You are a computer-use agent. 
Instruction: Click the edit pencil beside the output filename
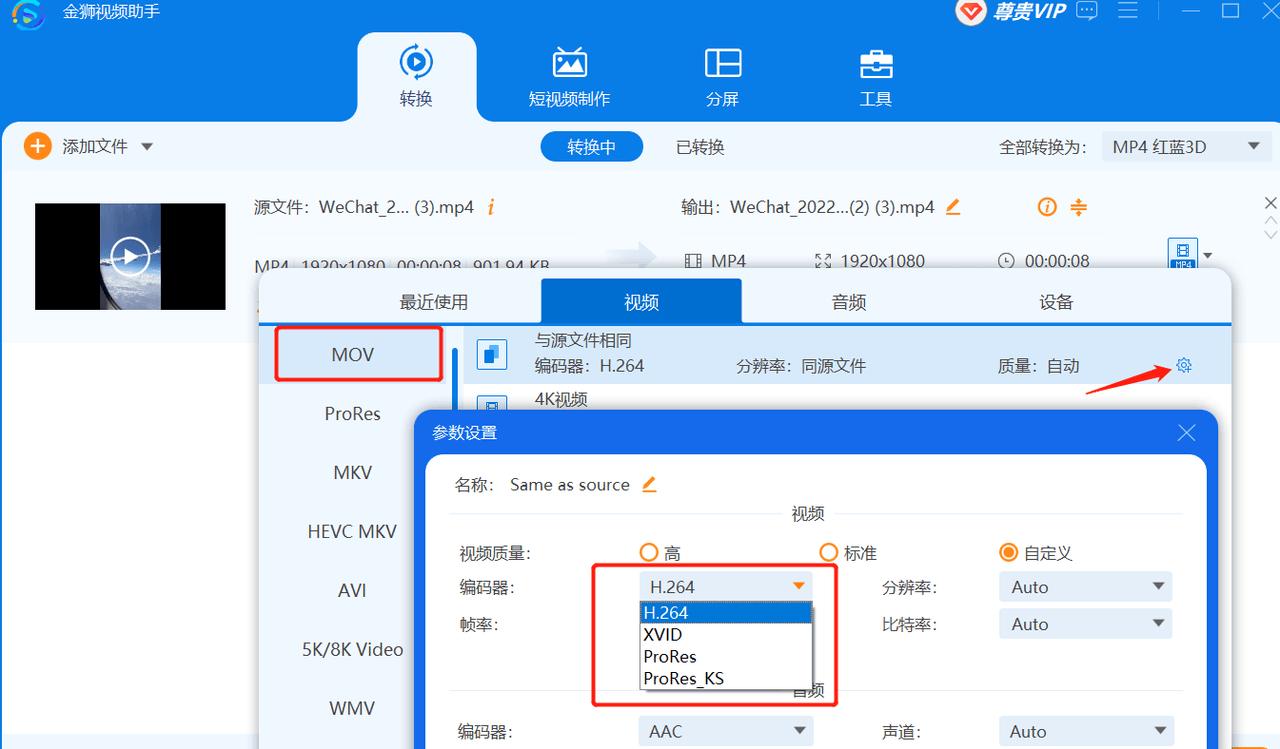[x=952, y=207]
